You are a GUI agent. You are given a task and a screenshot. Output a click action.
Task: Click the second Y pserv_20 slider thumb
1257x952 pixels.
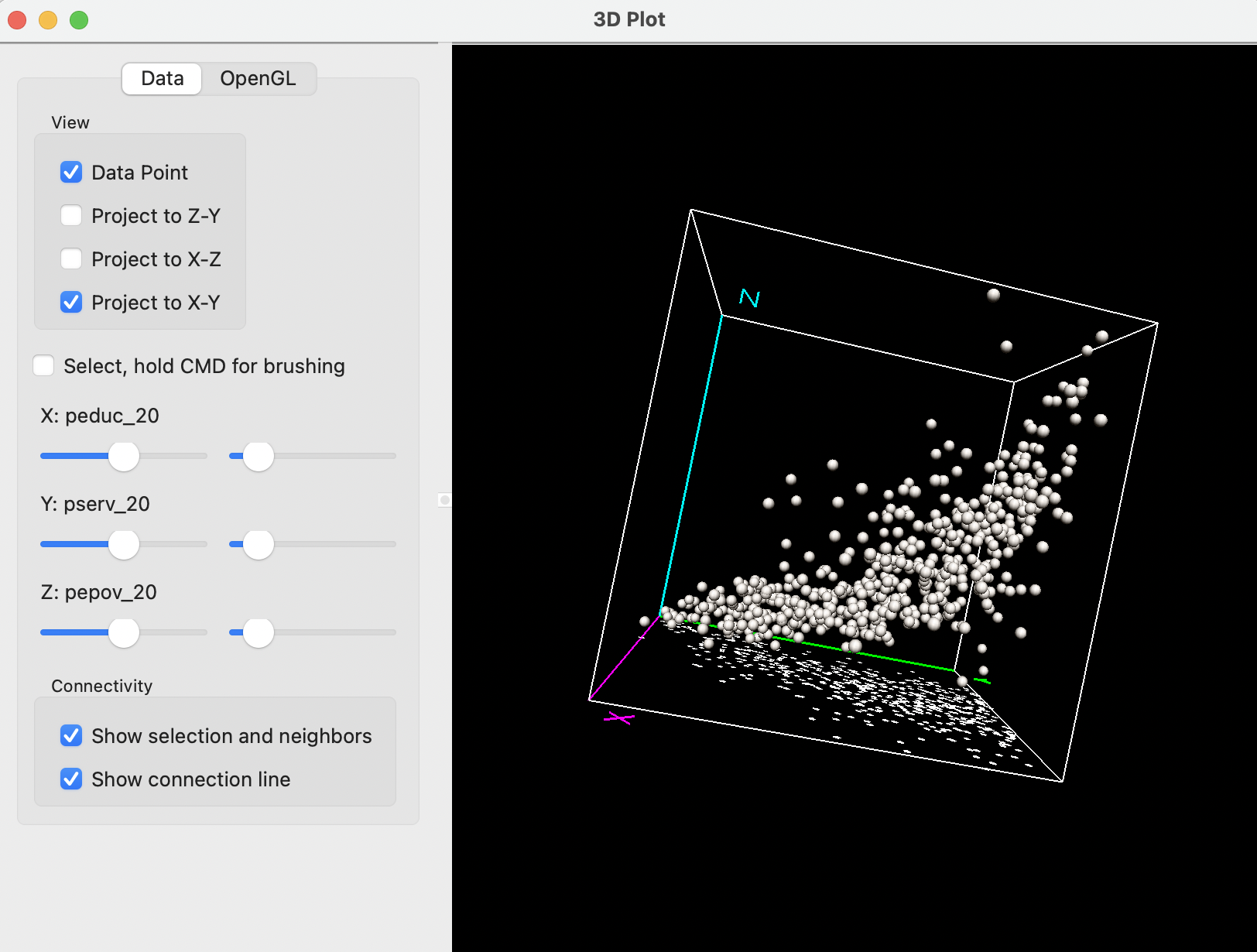(x=259, y=544)
